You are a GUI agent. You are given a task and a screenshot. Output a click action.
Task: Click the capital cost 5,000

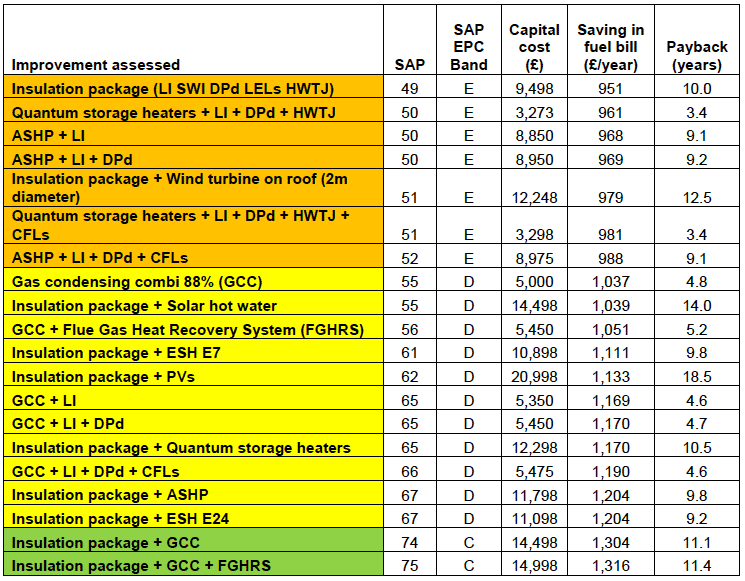pos(535,282)
